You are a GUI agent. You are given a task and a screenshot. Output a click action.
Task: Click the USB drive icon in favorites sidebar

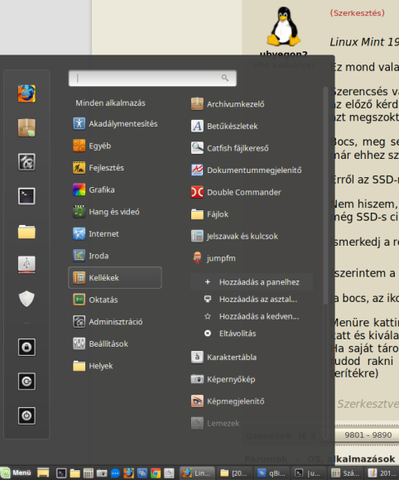(x=27, y=264)
